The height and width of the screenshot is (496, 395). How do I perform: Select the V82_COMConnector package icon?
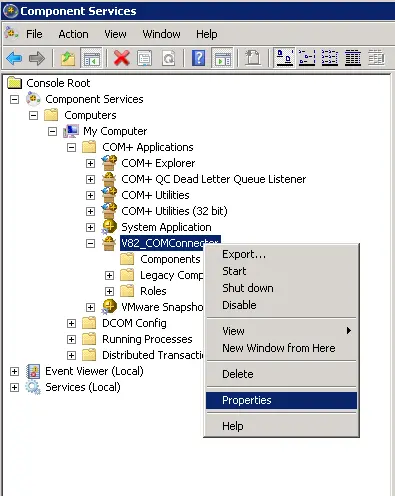pyautogui.click(x=109, y=243)
